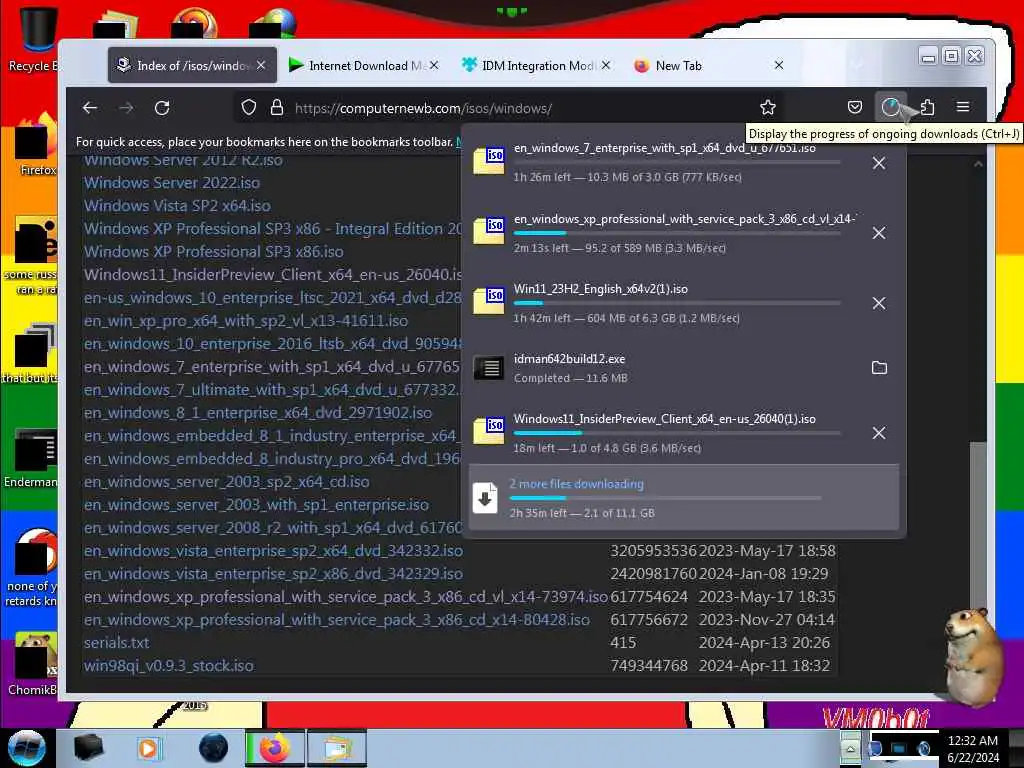This screenshot has width=1024, height=768.
Task: Click the Windows11_InsiderPreview(1) download progress bar
Action: 677,433
